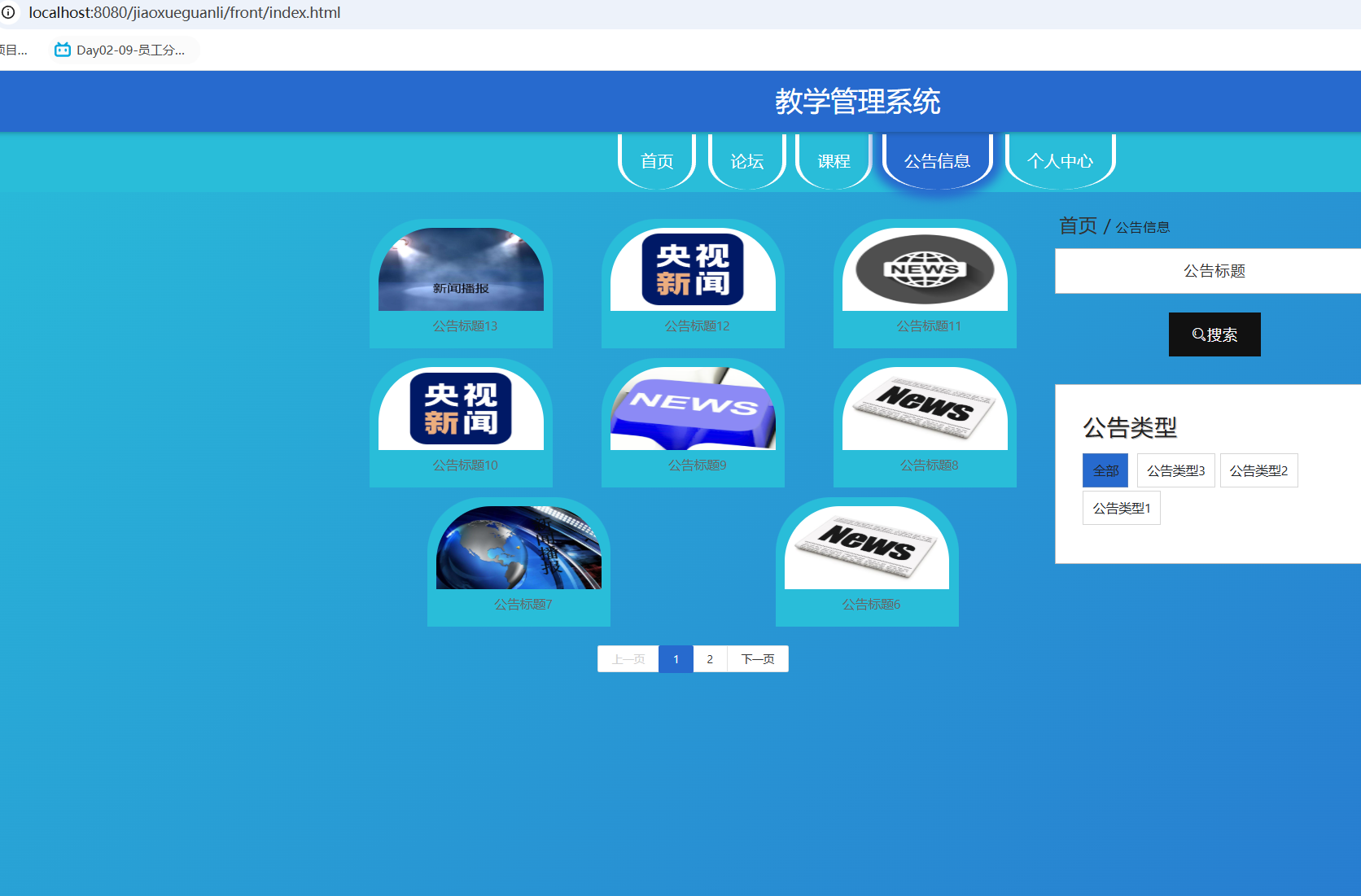1361x896 pixels.
Task: Open the 论坛 navigation tab
Action: coord(746,161)
